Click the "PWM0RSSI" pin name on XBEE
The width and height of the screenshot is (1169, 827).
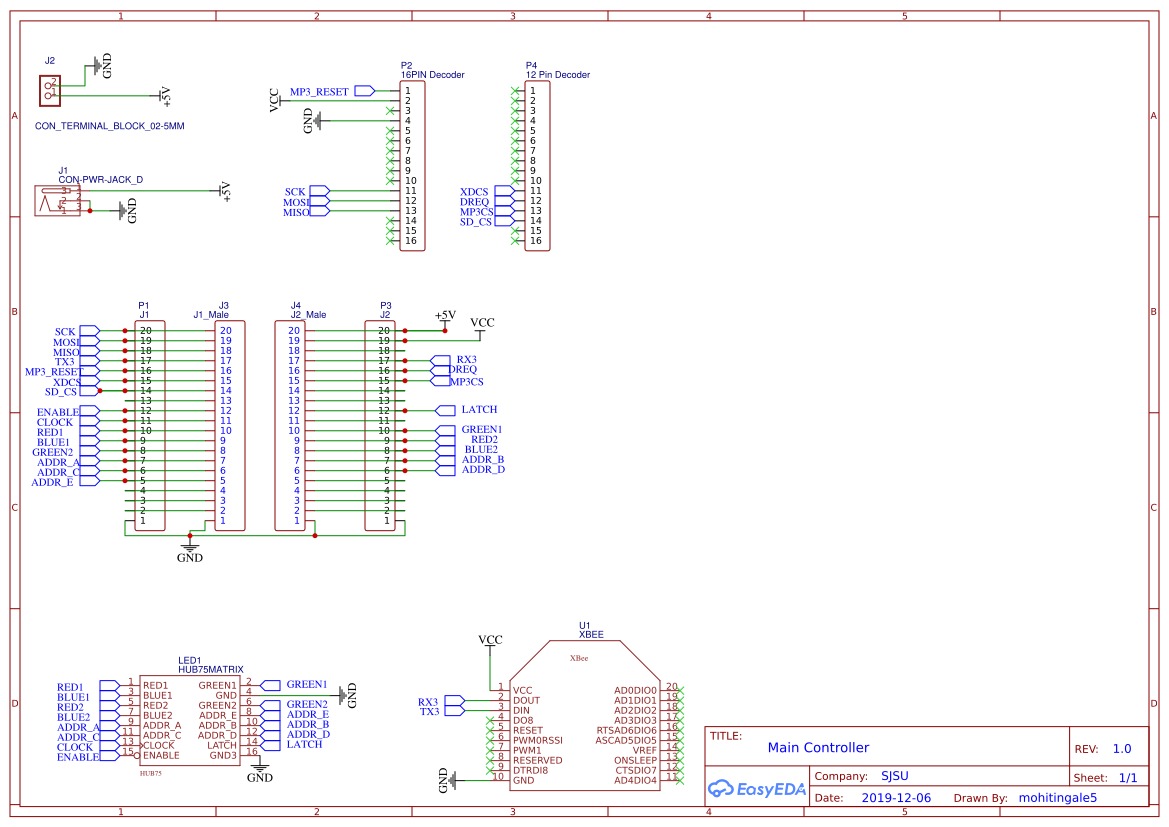tap(538, 740)
